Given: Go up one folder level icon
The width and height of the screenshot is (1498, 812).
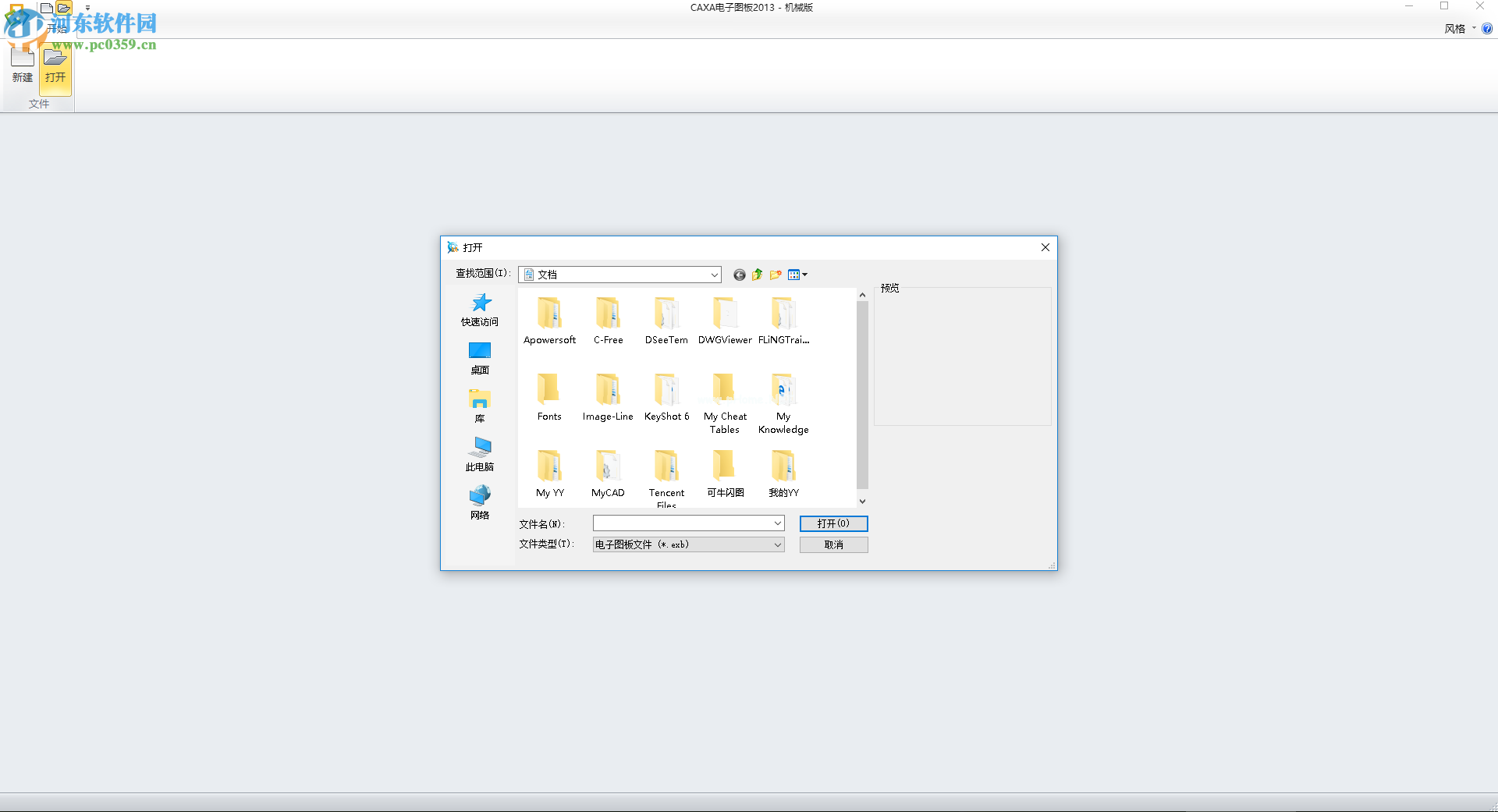Looking at the screenshot, I should (x=757, y=275).
